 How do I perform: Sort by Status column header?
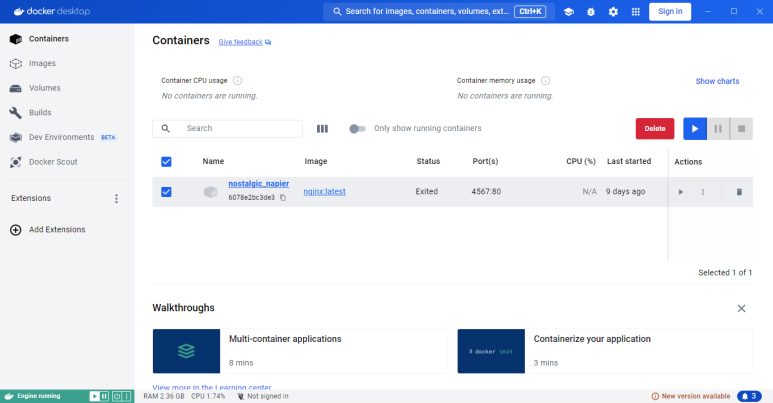428,162
